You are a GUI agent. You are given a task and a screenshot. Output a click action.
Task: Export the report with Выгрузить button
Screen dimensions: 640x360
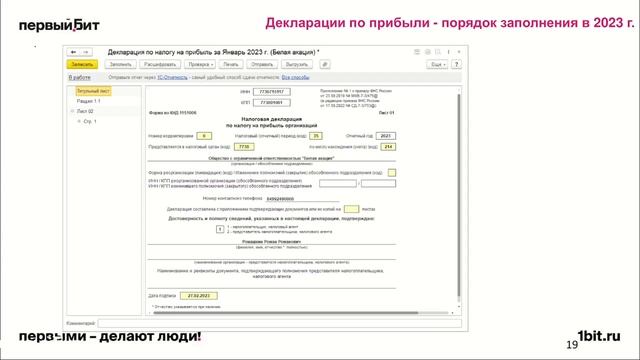click(297, 64)
